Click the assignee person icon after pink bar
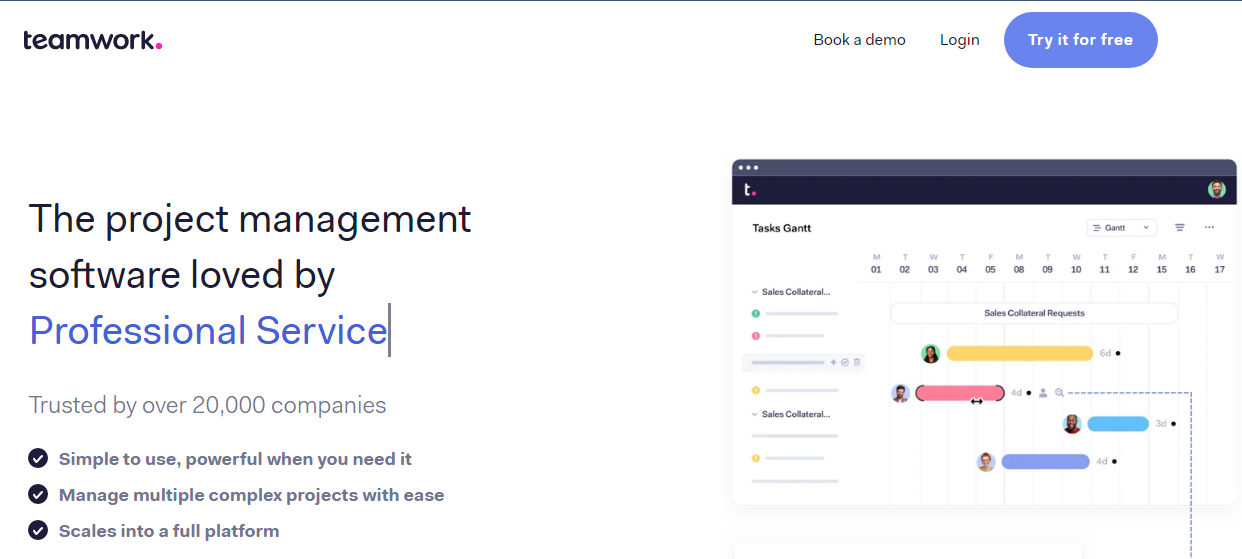1242x559 pixels. (x=1043, y=393)
